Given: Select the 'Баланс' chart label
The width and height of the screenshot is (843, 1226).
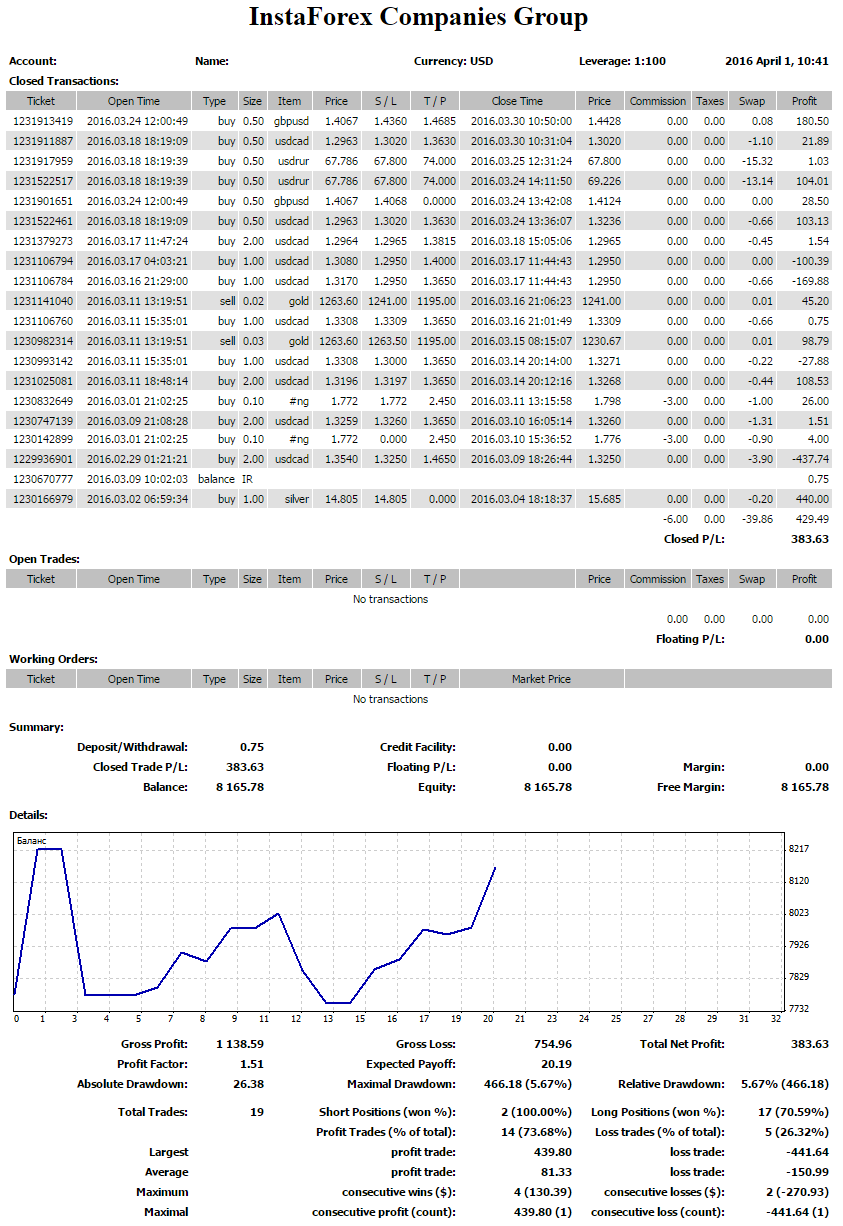Looking at the screenshot, I should click(x=32, y=842).
